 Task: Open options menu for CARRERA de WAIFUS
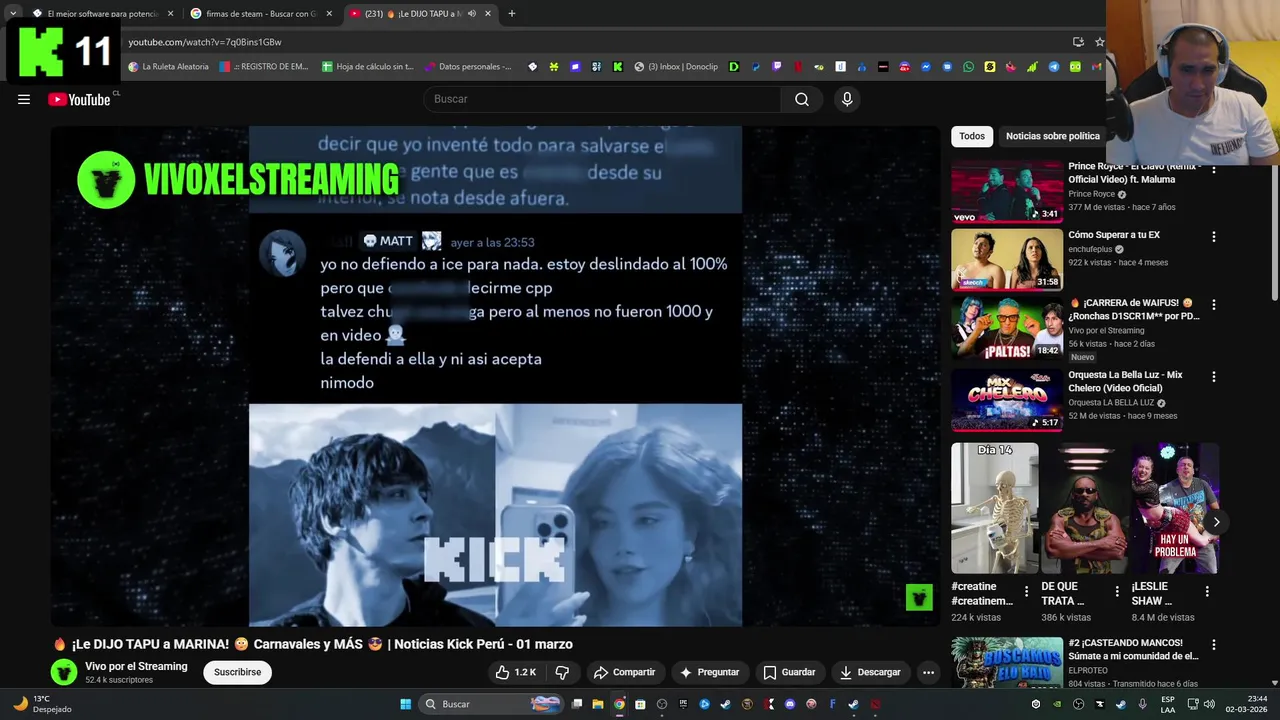point(1214,305)
